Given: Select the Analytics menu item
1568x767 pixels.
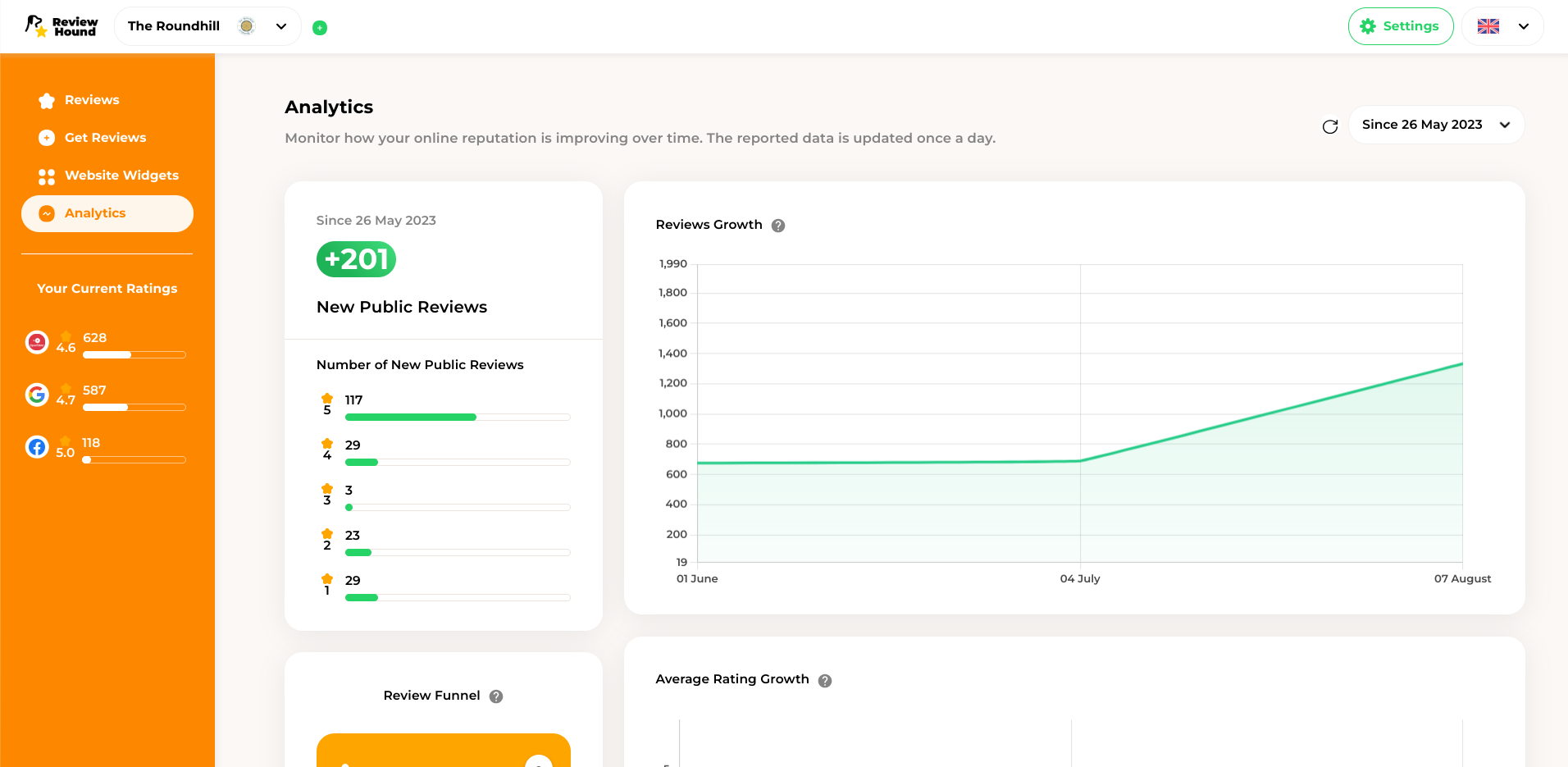Looking at the screenshot, I should [107, 213].
